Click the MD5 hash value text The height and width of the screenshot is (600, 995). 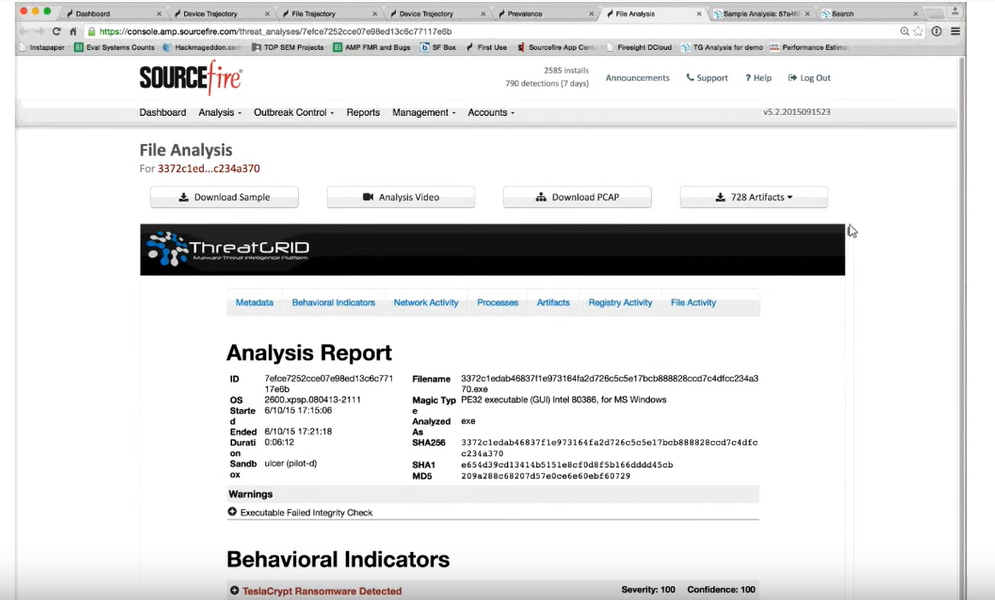click(x=546, y=476)
